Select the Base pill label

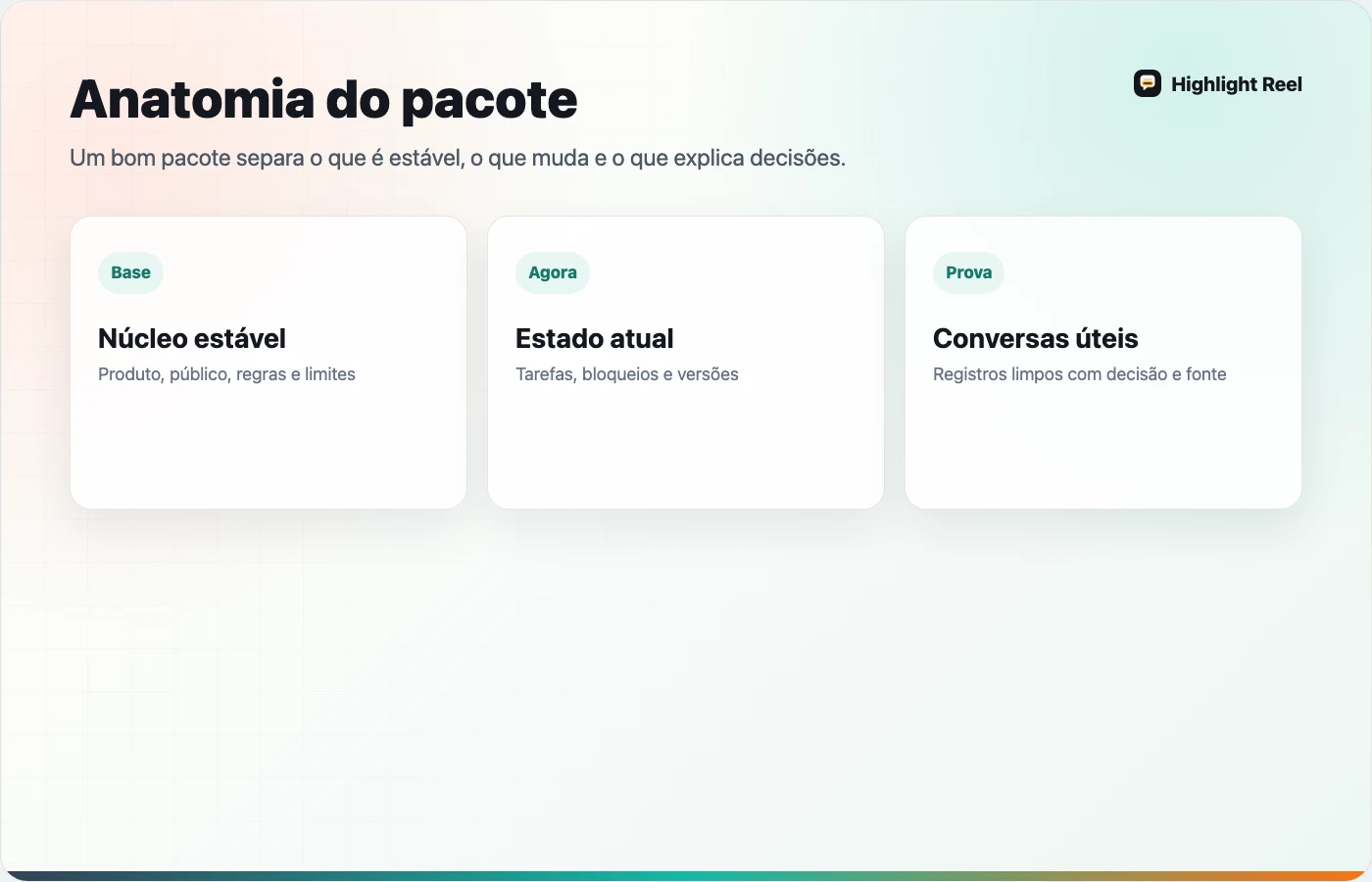[x=130, y=272]
